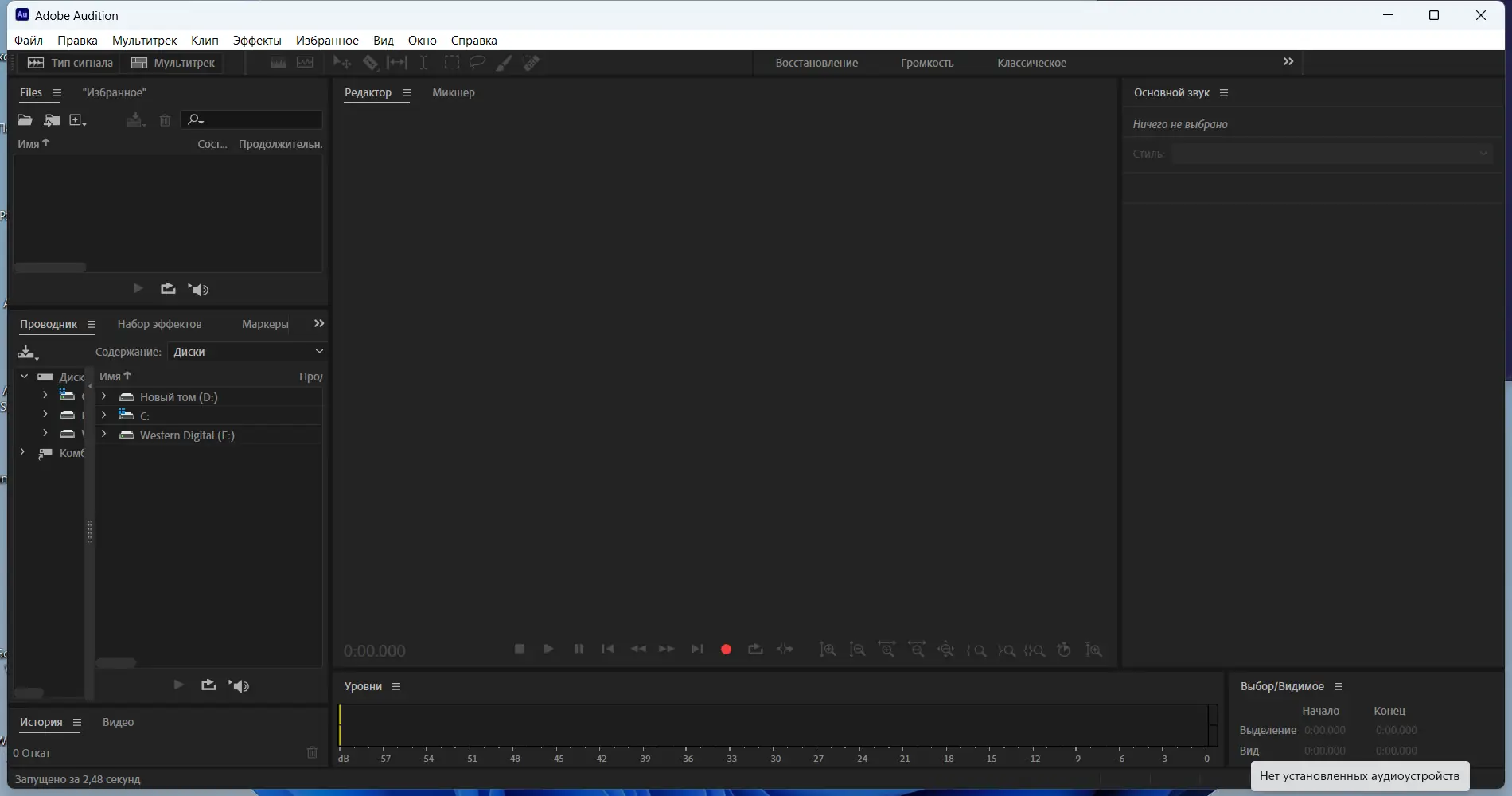Image resolution: width=1512 pixels, height=796 pixels.
Task: Select the Move tool in the toolbar
Action: coord(341,62)
